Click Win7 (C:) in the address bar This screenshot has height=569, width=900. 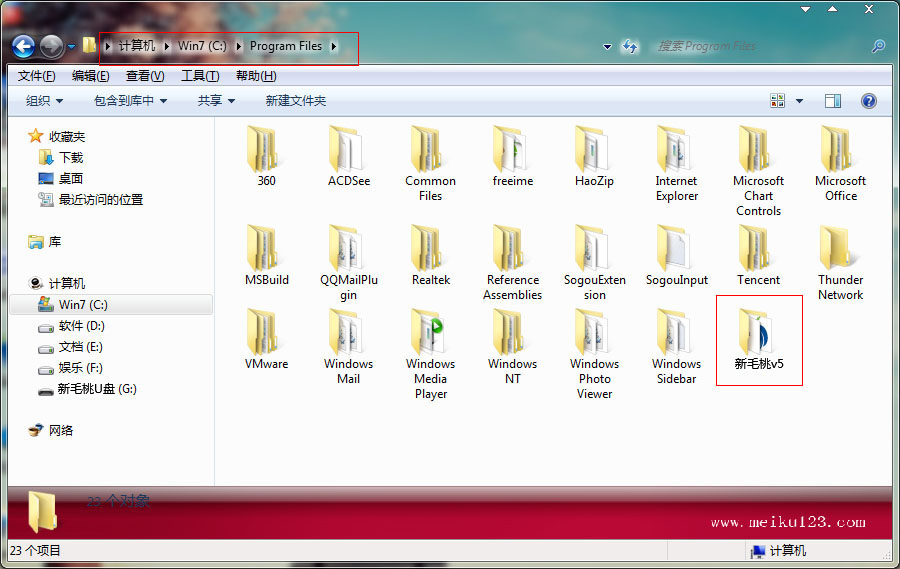(x=202, y=46)
